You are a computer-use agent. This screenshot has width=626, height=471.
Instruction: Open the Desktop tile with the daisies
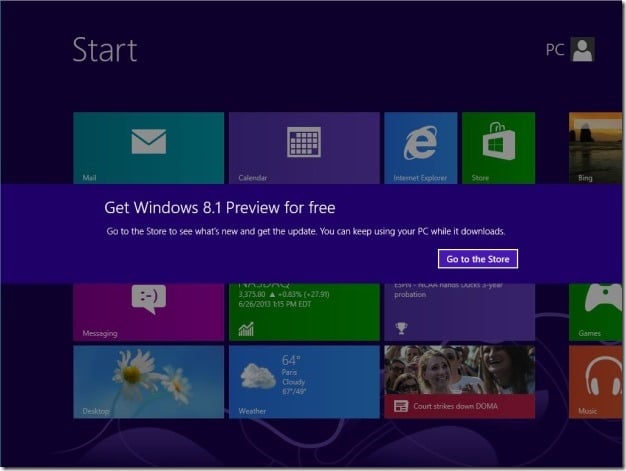[149, 382]
